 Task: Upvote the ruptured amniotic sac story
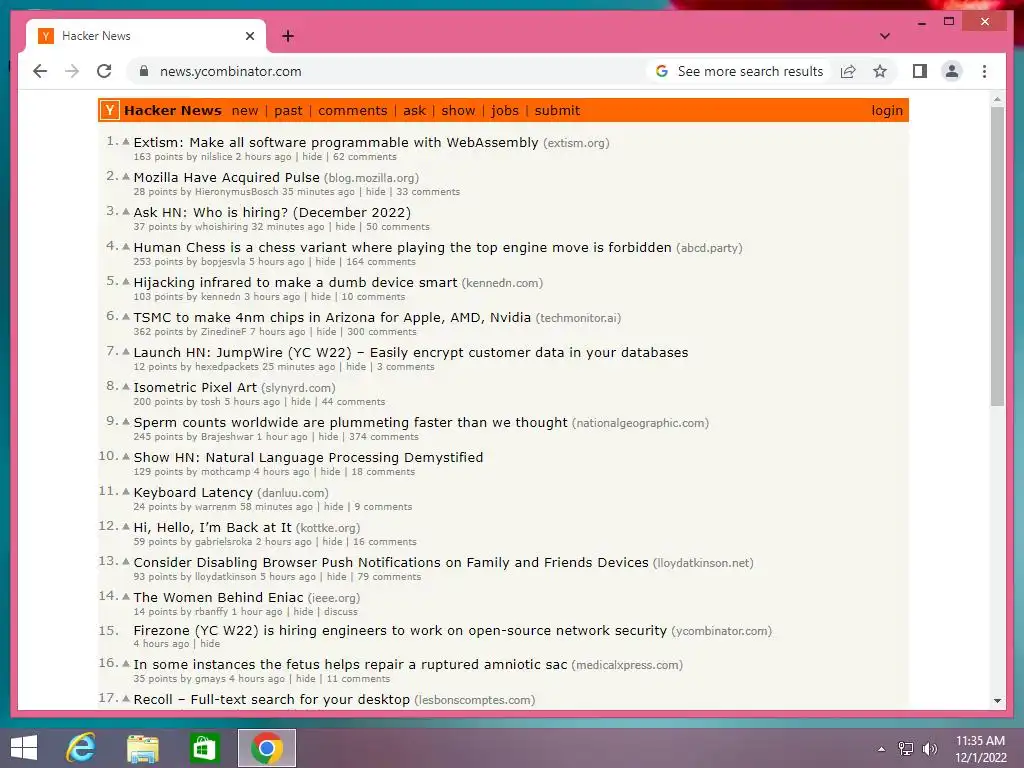click(126, 664)
